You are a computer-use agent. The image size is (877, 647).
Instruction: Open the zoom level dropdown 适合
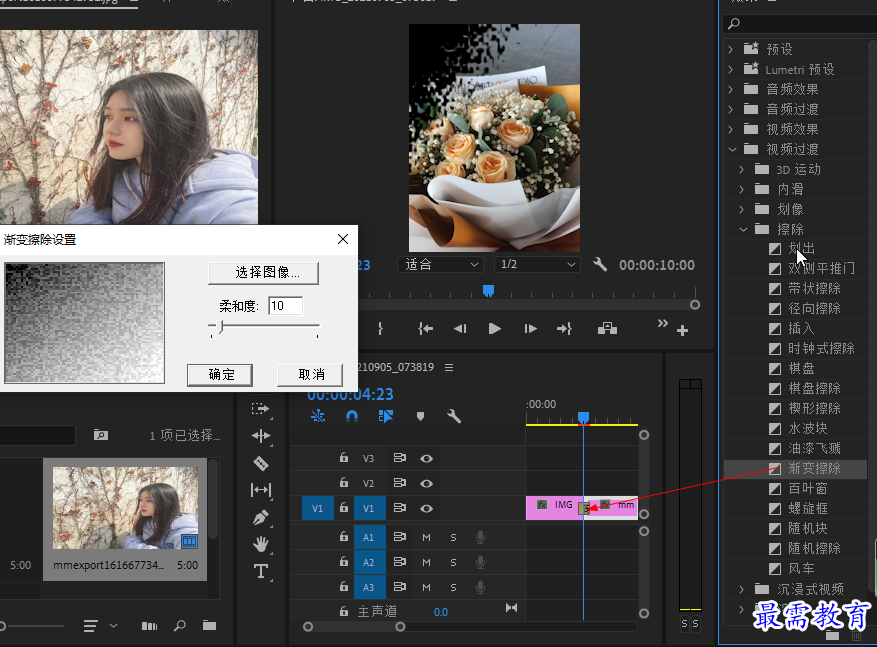click(440, 265)
